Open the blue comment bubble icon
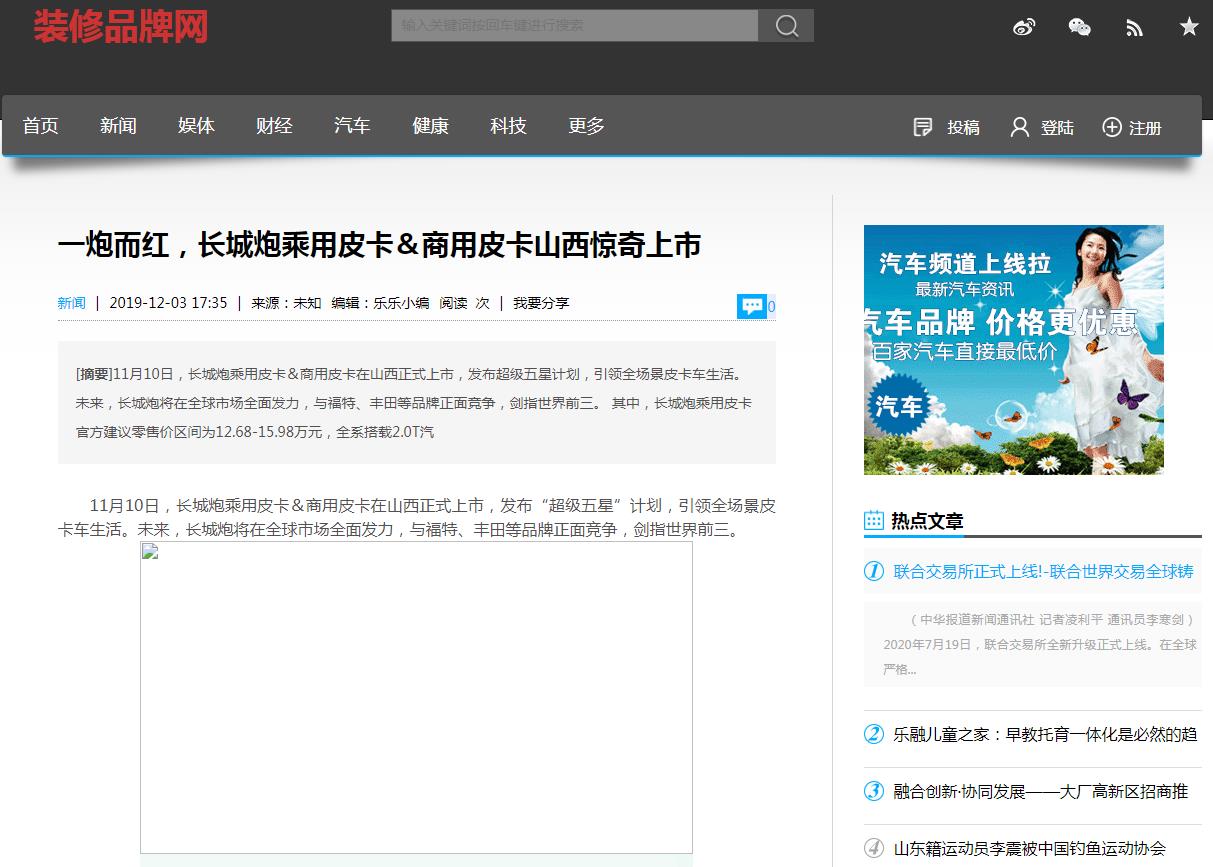 751,306
